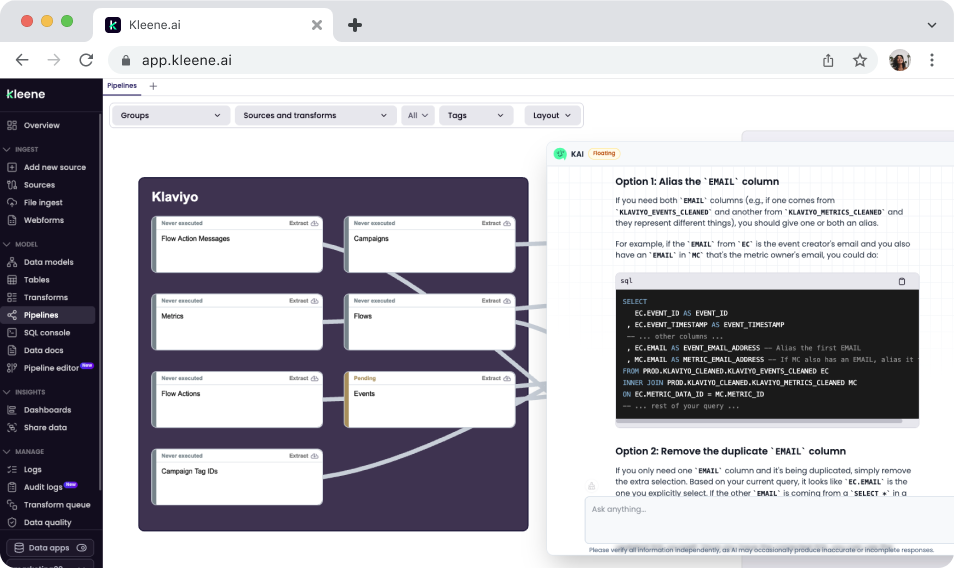Screen dimensions: 954x568
Task: Click the Add new source icon
Action: 12,167
